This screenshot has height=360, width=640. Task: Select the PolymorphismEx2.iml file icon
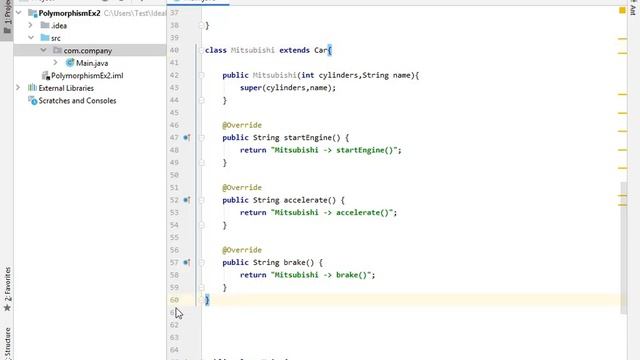pos(45,76)
